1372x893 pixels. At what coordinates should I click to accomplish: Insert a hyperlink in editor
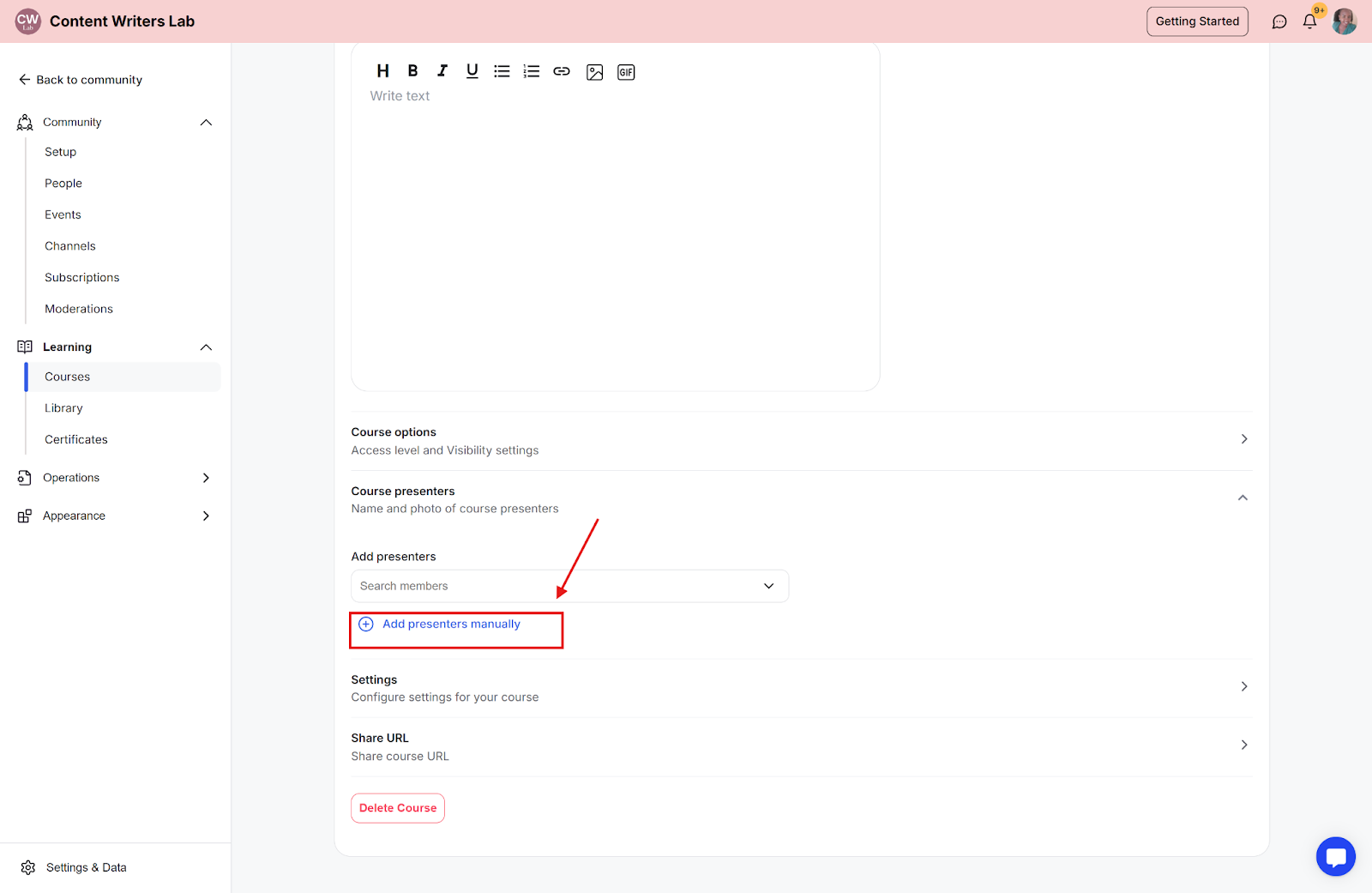[x=562, y=71]
